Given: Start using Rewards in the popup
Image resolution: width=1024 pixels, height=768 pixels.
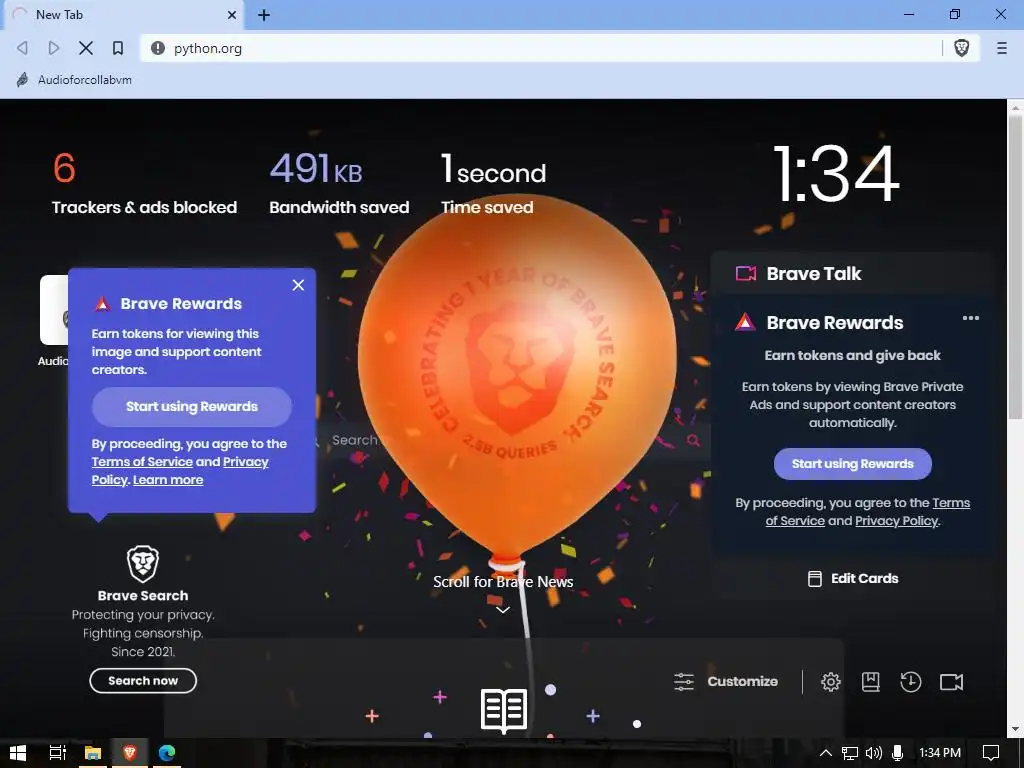Looking at the screenshot, I should click(x=191, y=406).
